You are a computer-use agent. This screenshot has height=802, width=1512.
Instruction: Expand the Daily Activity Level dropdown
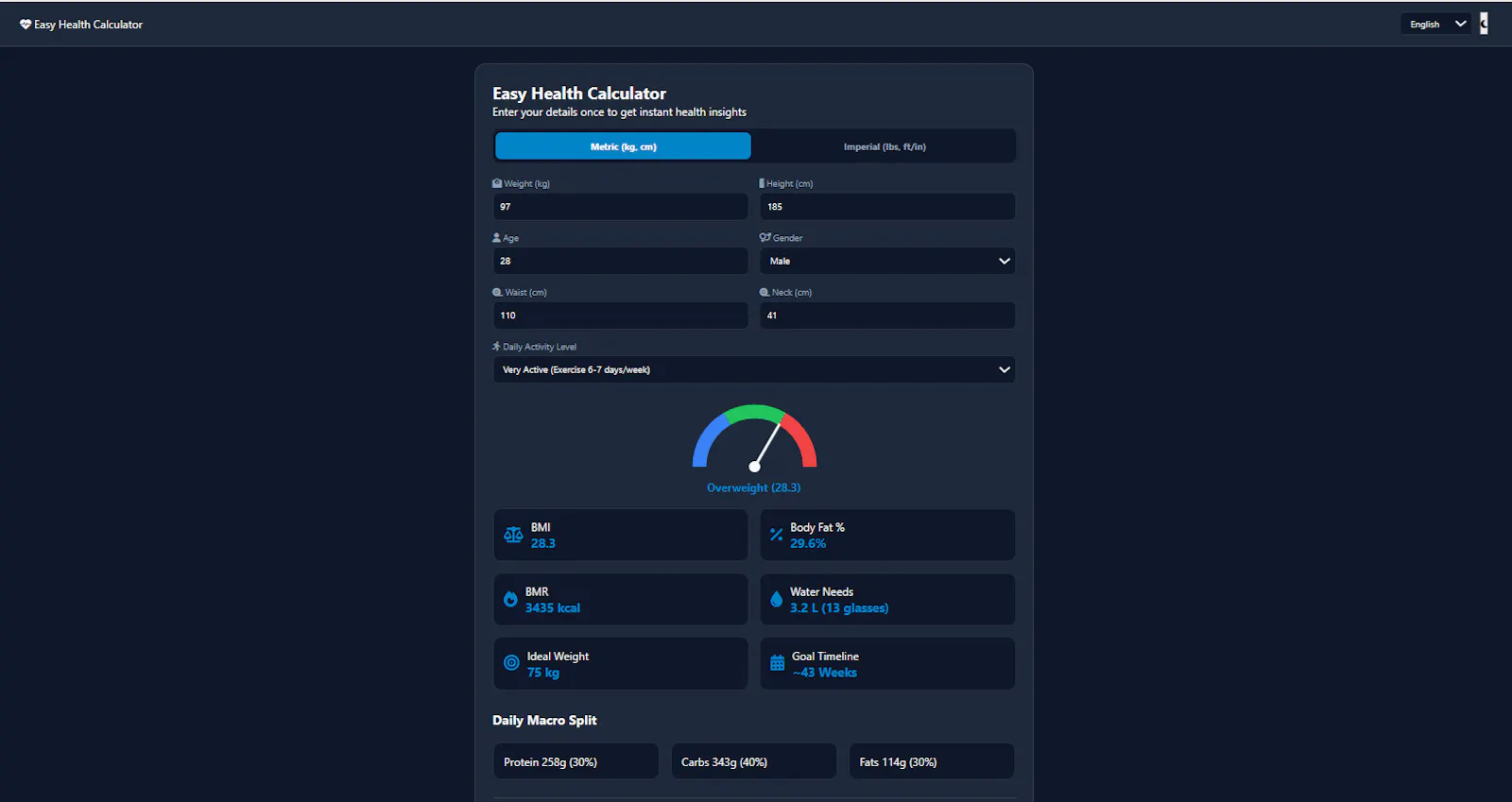click(x=754, y=369)
